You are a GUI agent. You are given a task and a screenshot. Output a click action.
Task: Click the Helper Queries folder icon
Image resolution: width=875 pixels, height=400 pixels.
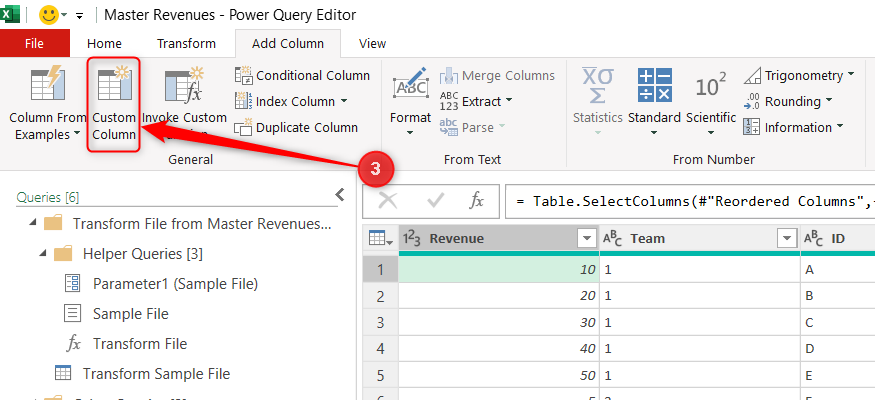[64, 254]
